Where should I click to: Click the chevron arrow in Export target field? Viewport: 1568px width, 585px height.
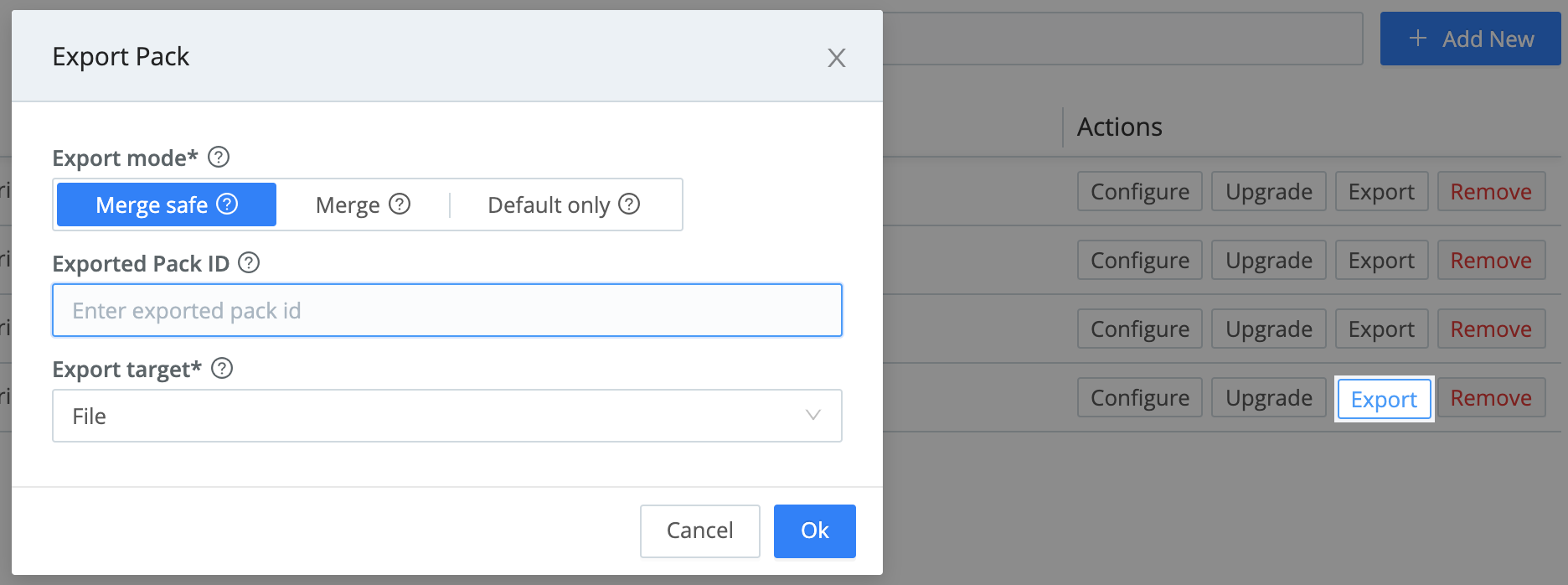point(812,415)
